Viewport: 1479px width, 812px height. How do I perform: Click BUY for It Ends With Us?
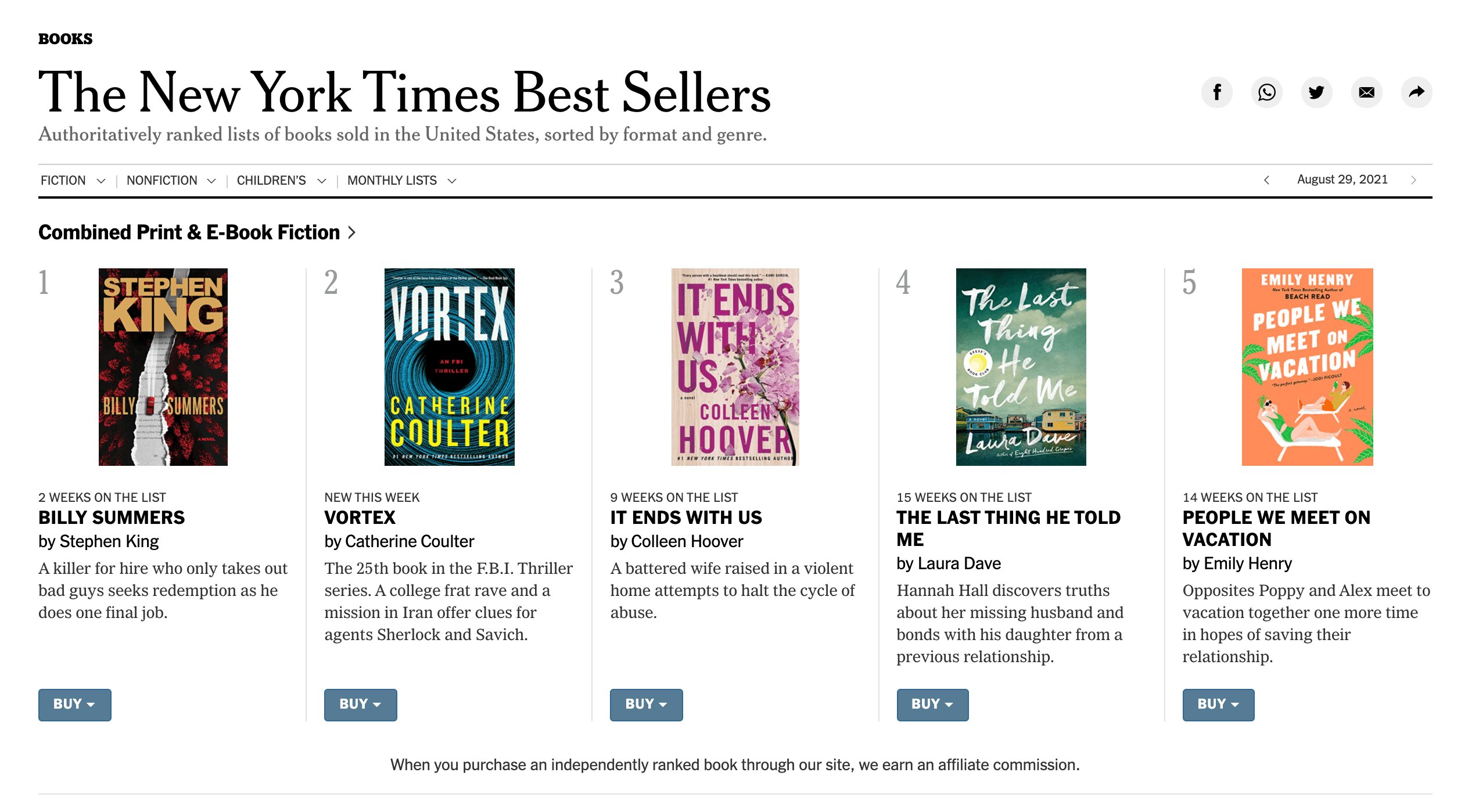646,705
